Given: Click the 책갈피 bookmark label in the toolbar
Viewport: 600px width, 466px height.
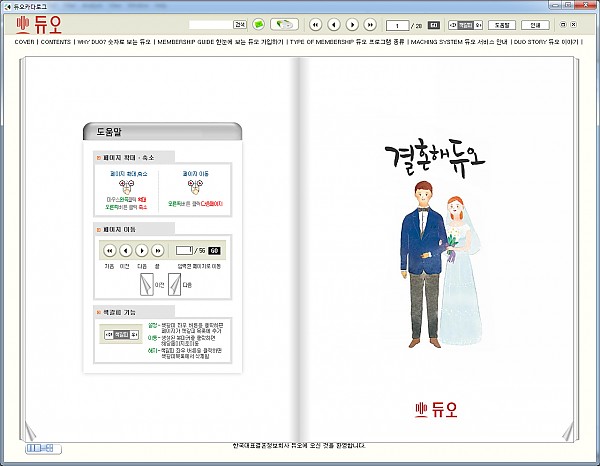Looking at the screenshot, I should click(x=466, y=25).
